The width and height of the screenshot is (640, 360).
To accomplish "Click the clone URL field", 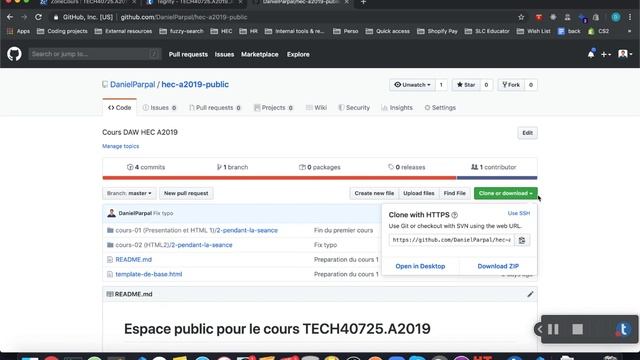I will [452, 240].
